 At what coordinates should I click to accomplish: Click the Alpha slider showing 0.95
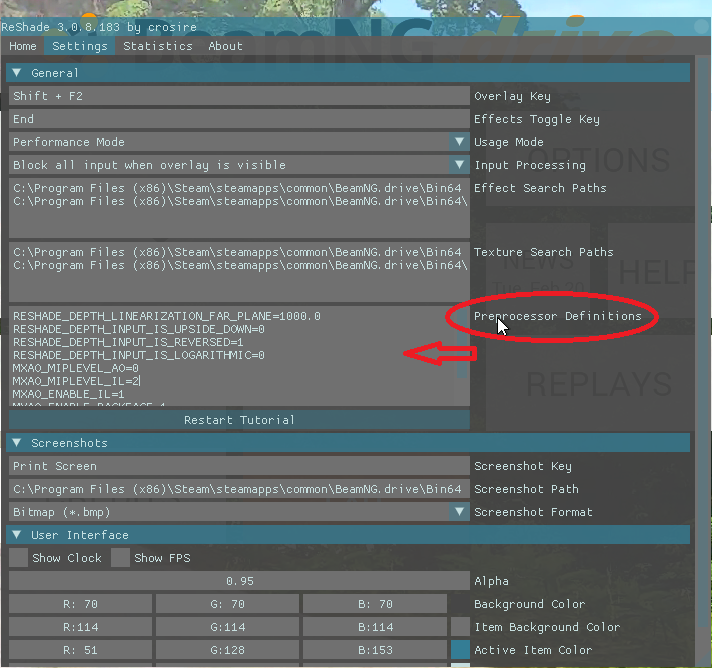point(239,581)
